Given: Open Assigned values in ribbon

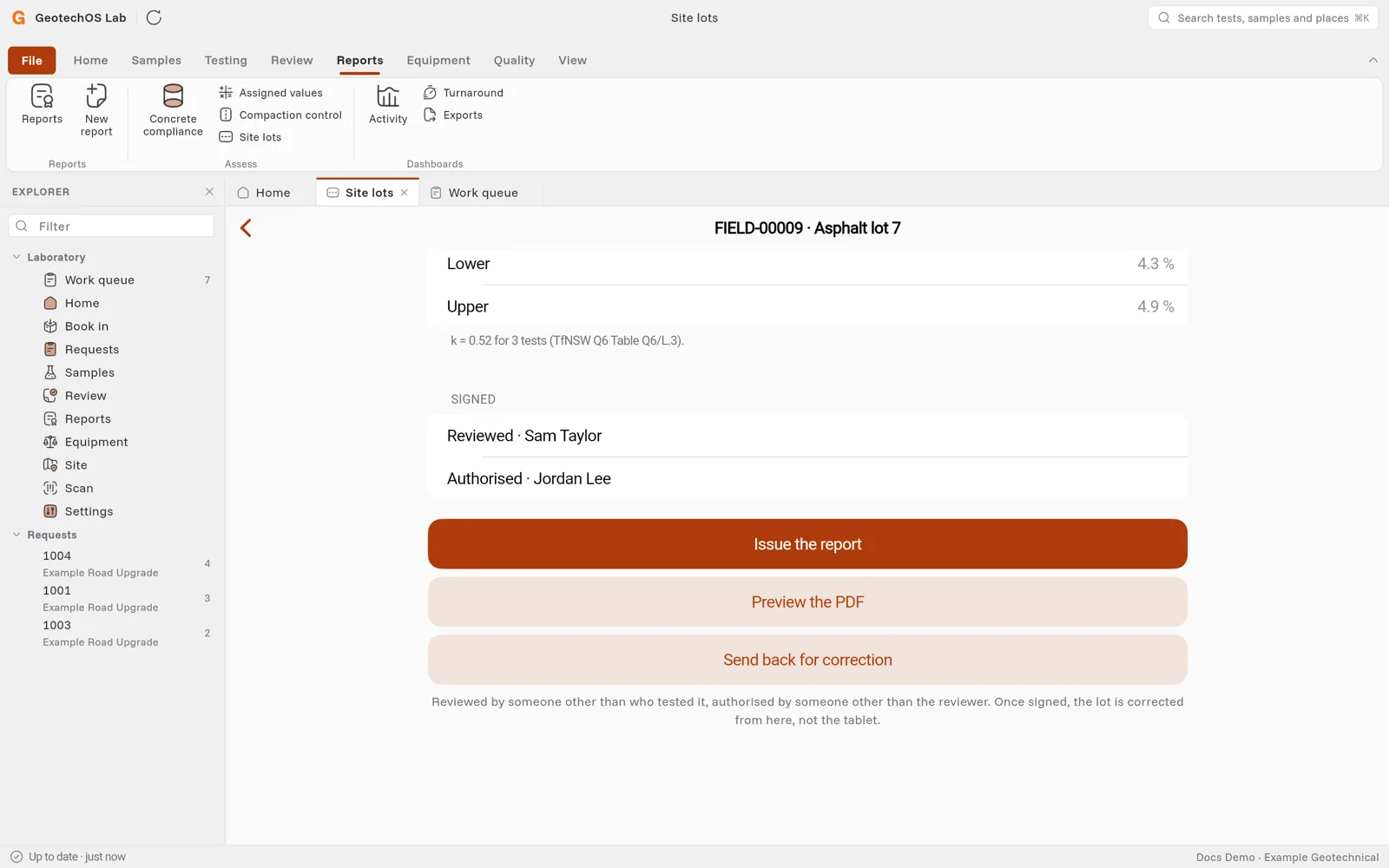Looking at the screenshot, I should 271,93.
